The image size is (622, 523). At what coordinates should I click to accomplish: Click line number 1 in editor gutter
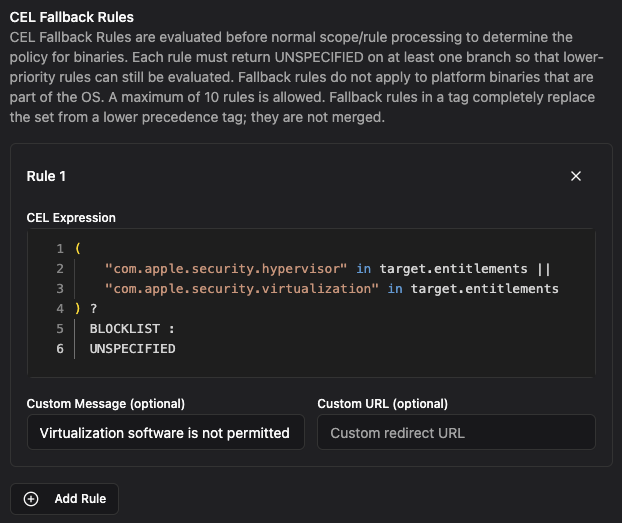[x=60, y=248]
